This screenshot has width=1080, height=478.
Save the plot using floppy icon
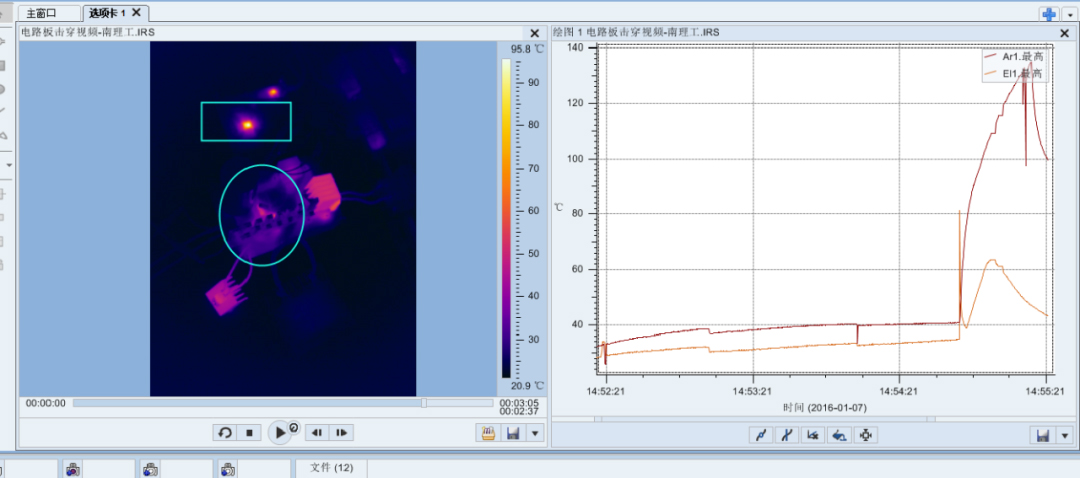pos(1043,435)
